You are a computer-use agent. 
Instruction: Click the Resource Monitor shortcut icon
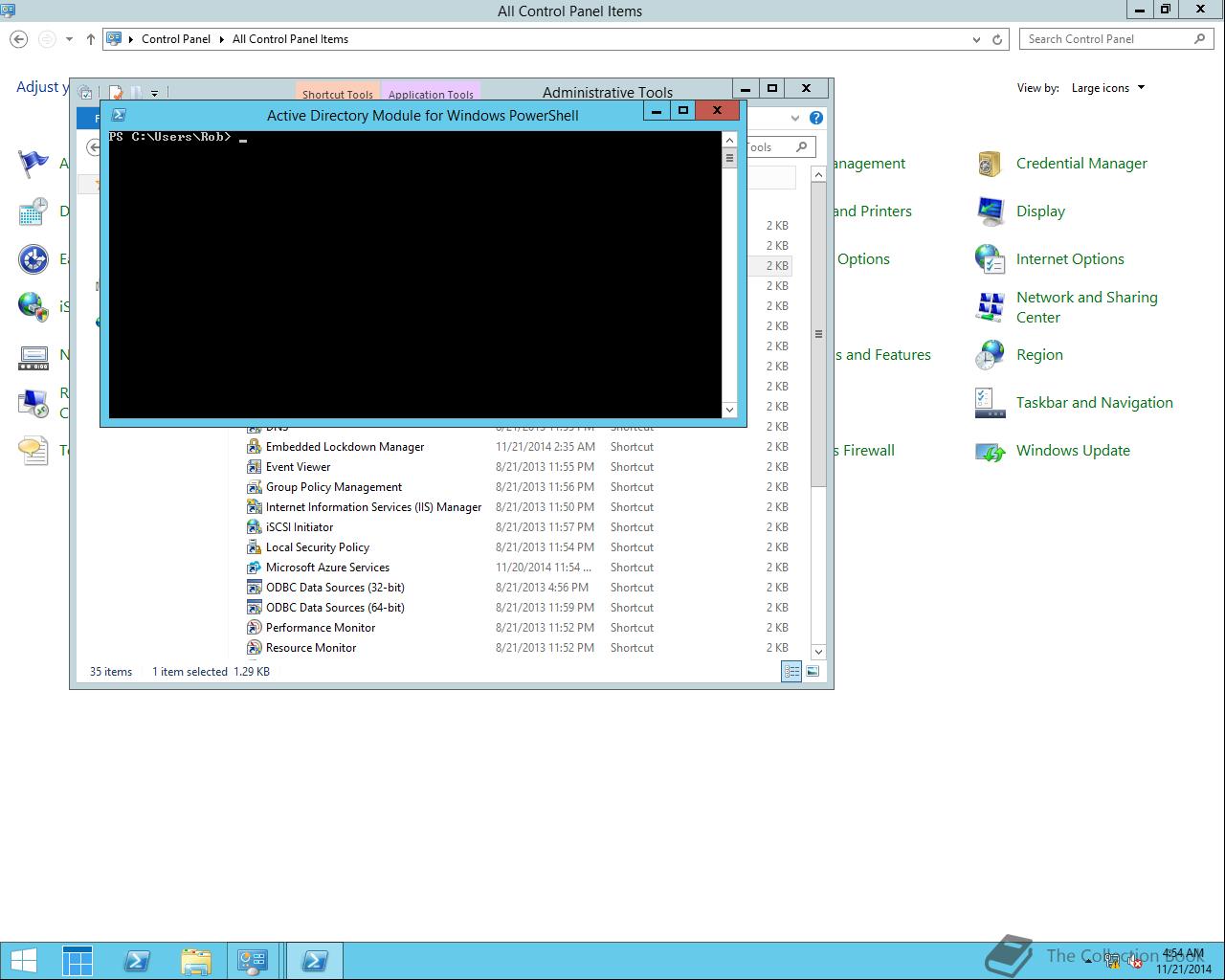(x=254, y=648)
